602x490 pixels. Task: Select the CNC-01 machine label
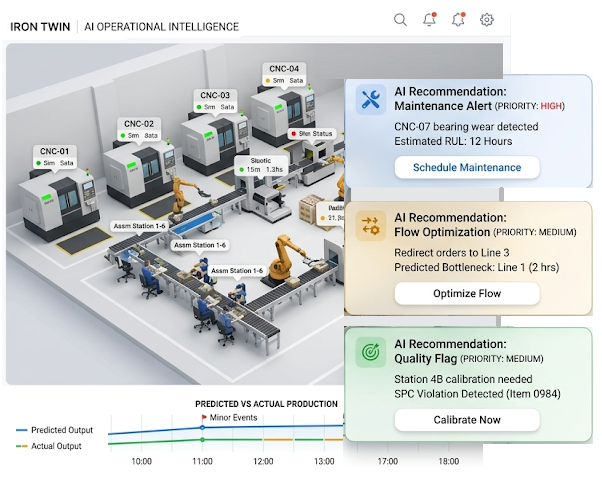click(55, 150)
